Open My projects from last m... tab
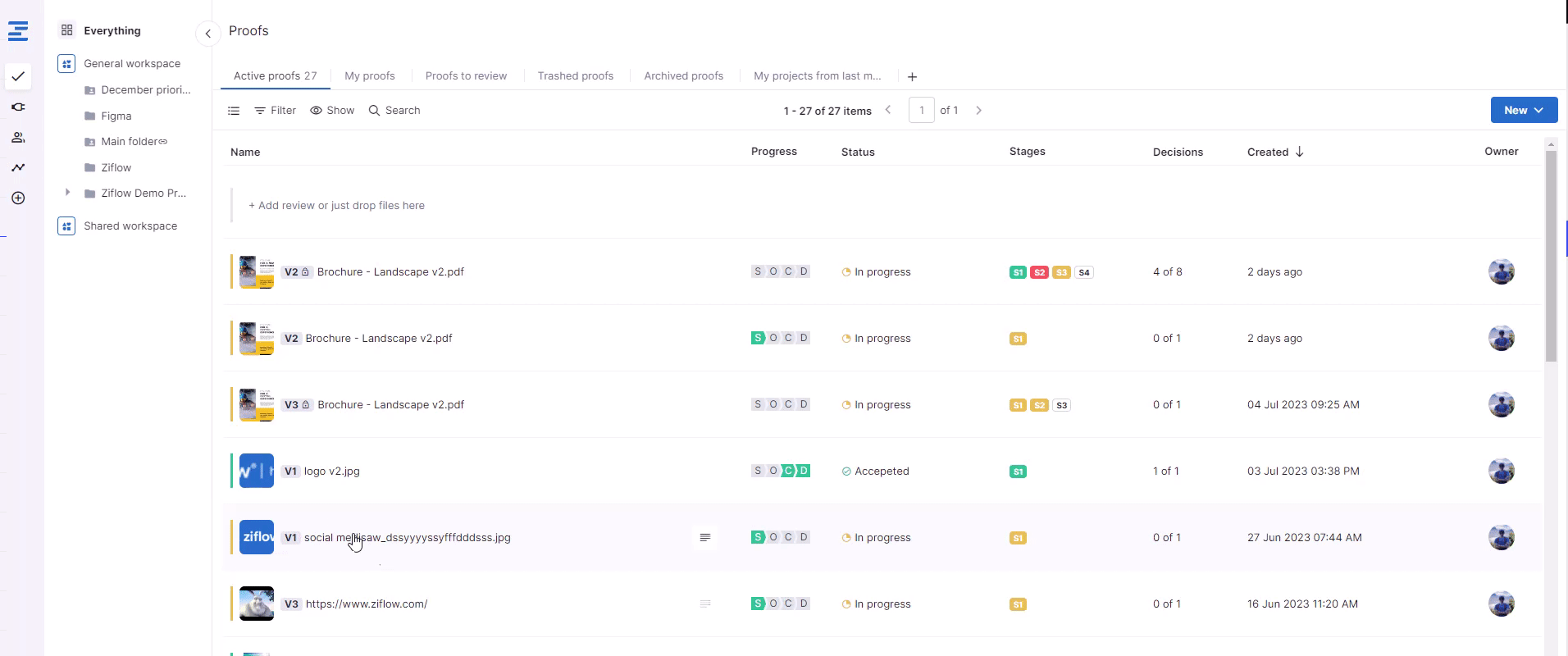The image size is (1568, 656). tap(818, 75)
